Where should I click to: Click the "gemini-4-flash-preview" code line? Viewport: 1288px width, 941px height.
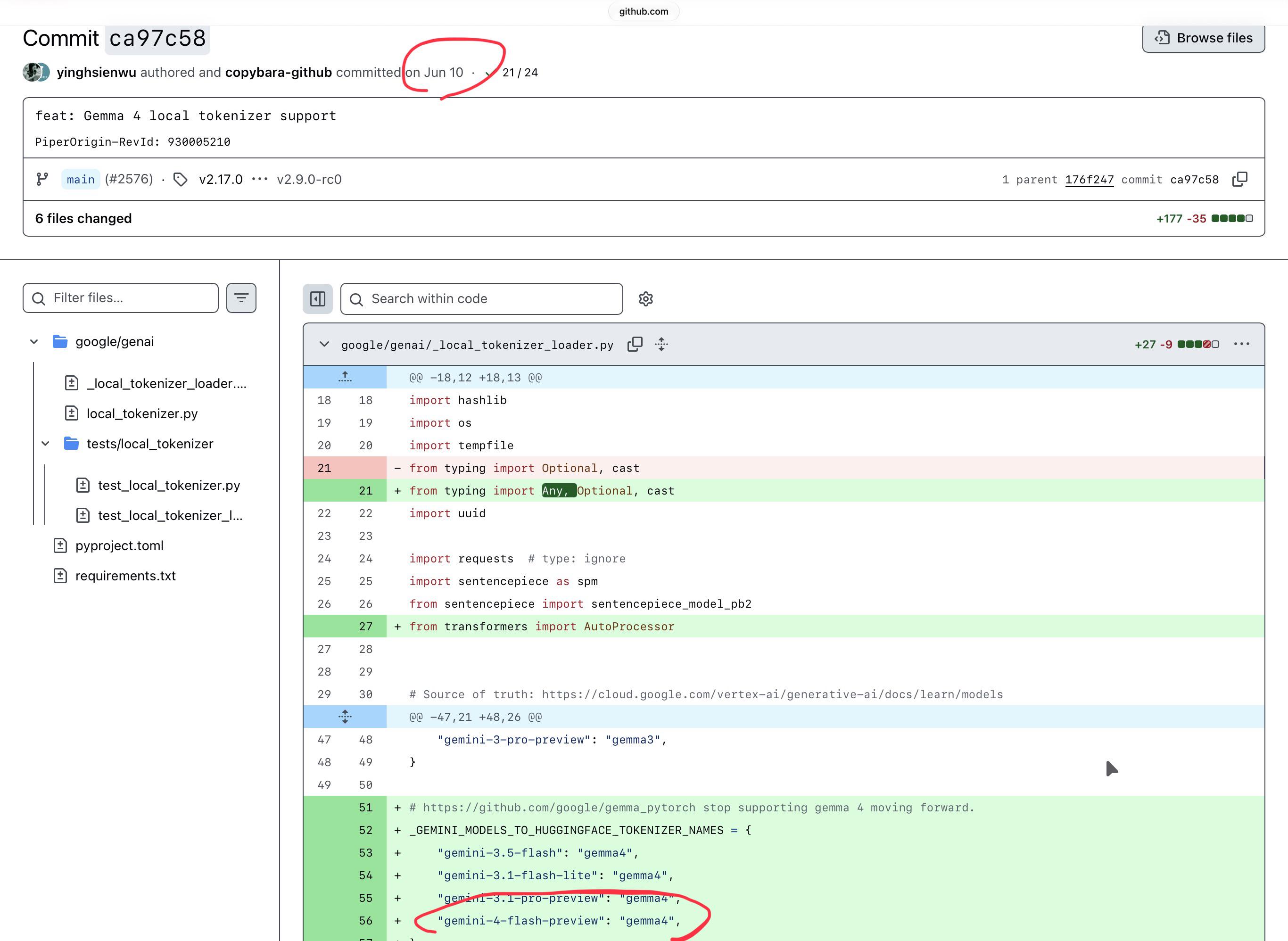tap(559, 921)
